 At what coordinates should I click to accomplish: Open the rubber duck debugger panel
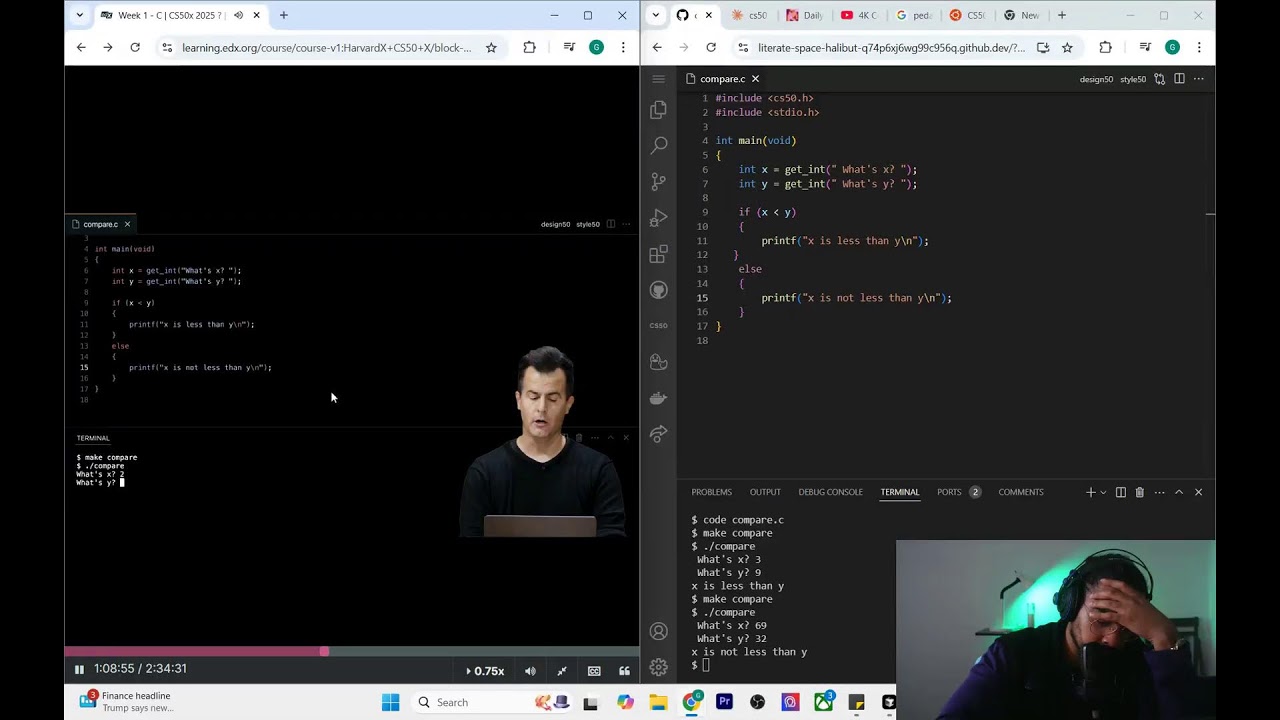click(x=658, y=362)
